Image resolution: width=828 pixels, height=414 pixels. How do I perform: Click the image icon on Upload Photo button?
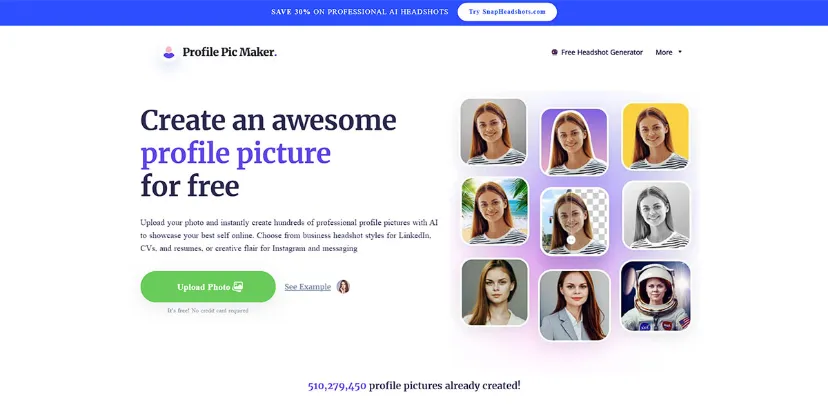coord(238,287)
